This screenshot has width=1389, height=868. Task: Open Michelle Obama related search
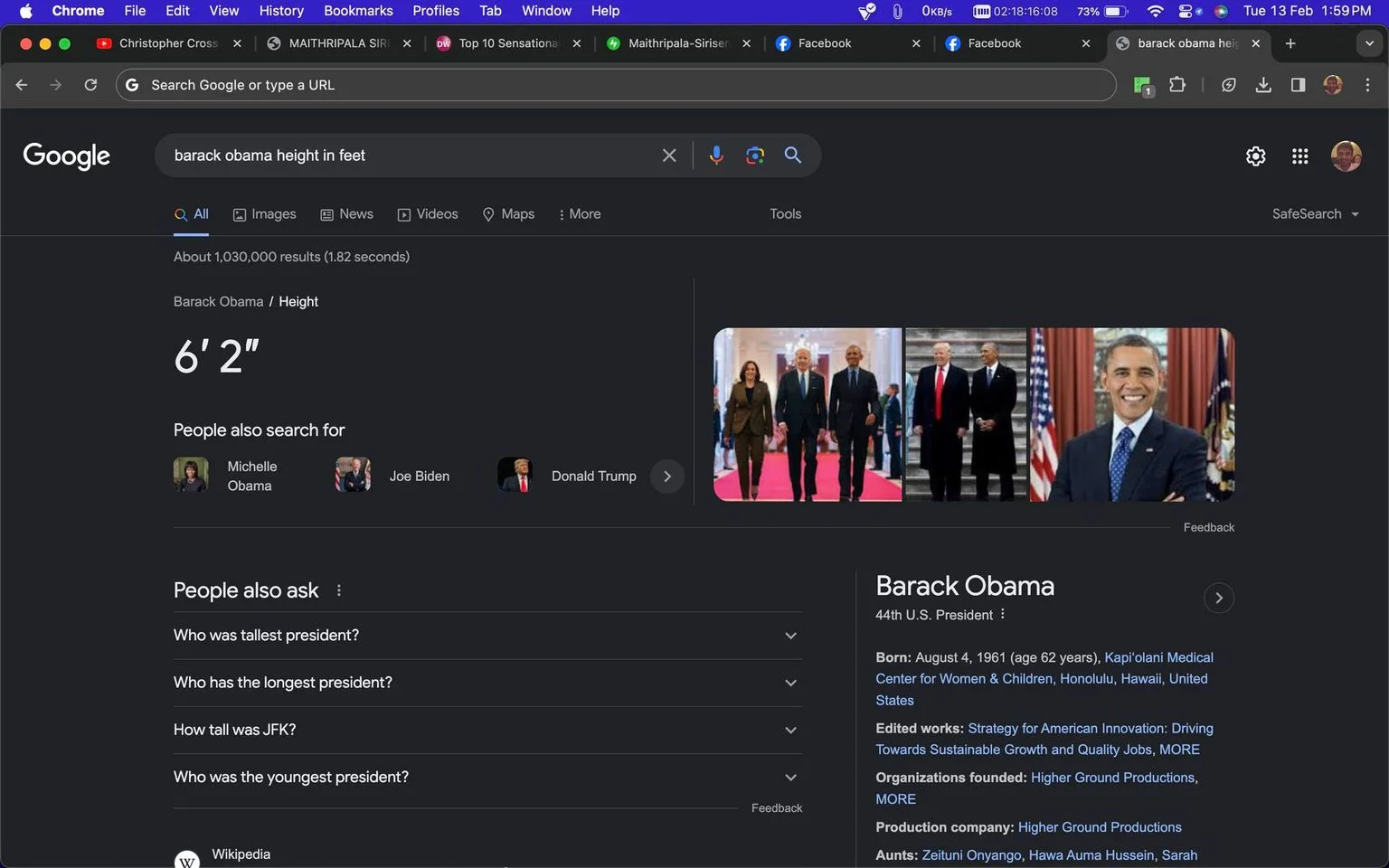tap(228, 476)
